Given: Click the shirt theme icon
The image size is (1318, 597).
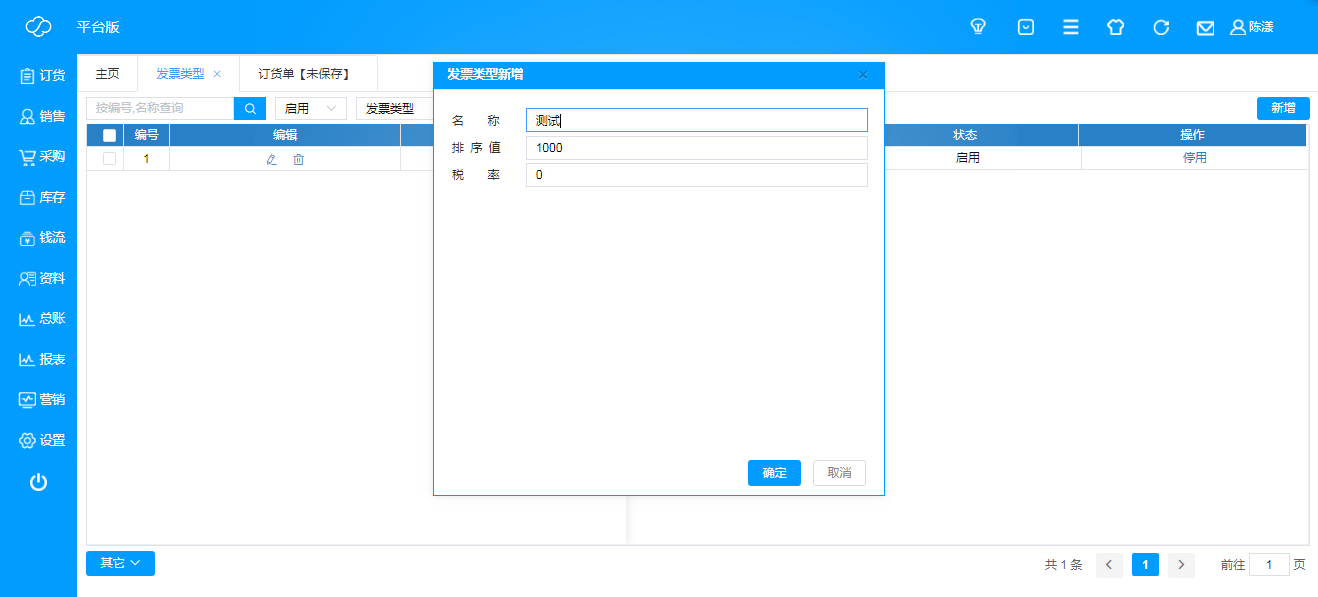Looking at the screenshot, I should coord(1116,27).
